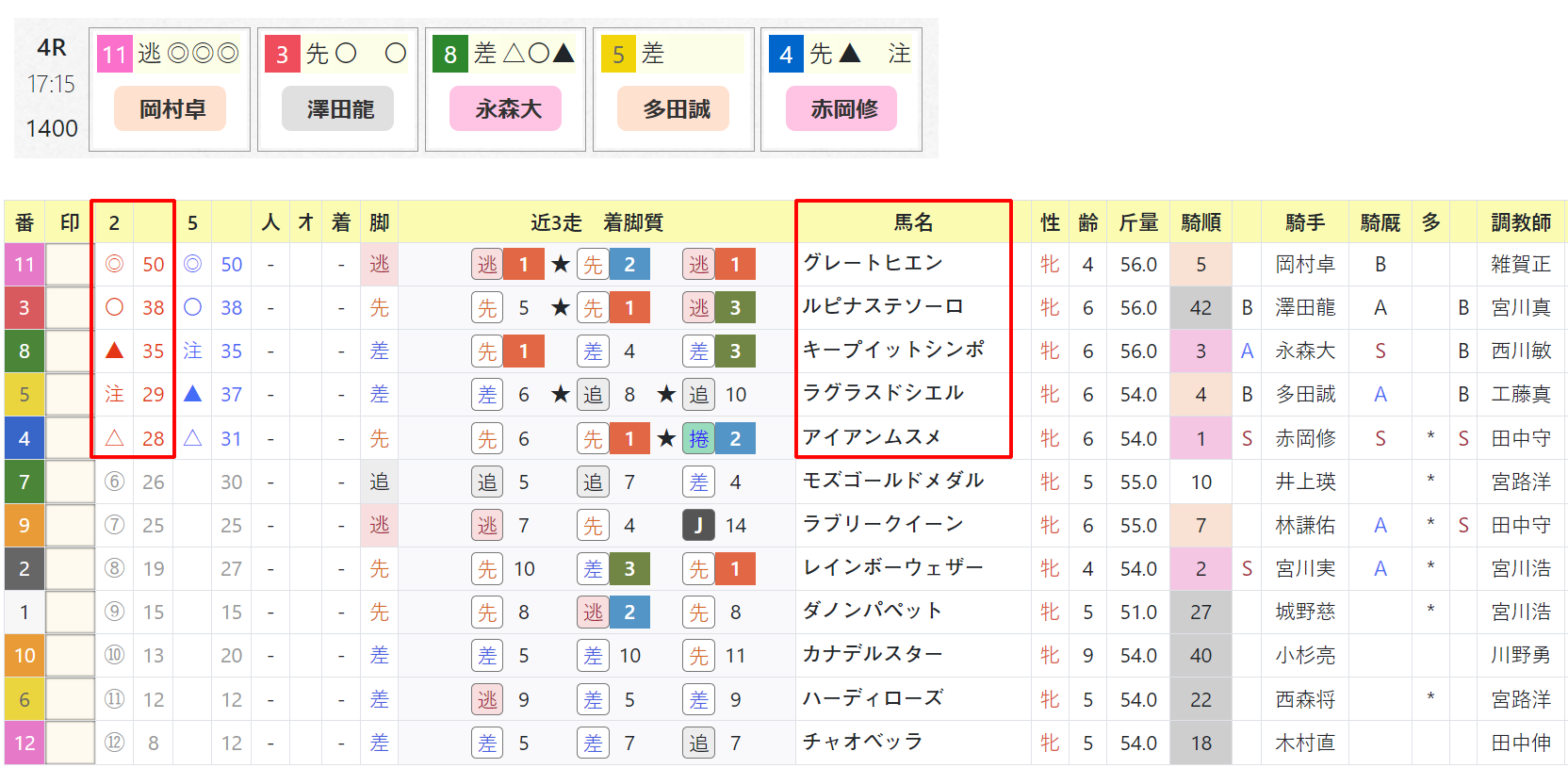The height and width of the screenshot is (768, 1568).
Task: Click the pink number 11 badge in the top card
Action: coord(115,55)
